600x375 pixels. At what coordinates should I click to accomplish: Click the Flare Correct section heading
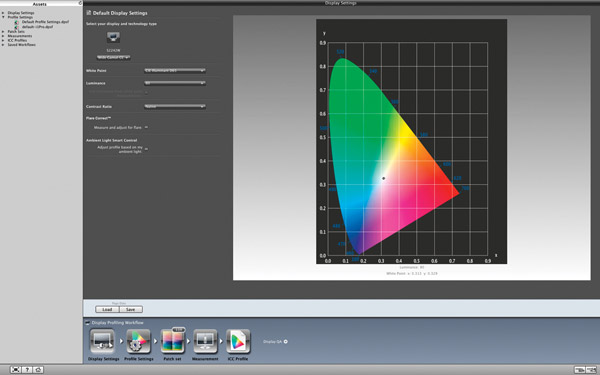[x=98, y=118]
